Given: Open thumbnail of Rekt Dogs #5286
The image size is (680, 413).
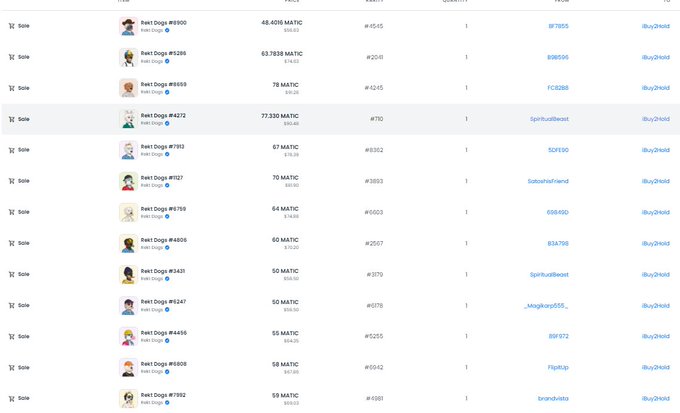Looking at the screenshot, I should tap(128, 57).
